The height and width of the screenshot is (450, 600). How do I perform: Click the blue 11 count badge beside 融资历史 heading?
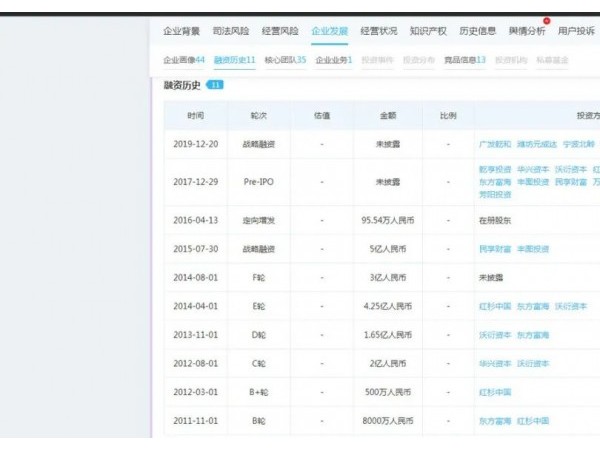215,85
